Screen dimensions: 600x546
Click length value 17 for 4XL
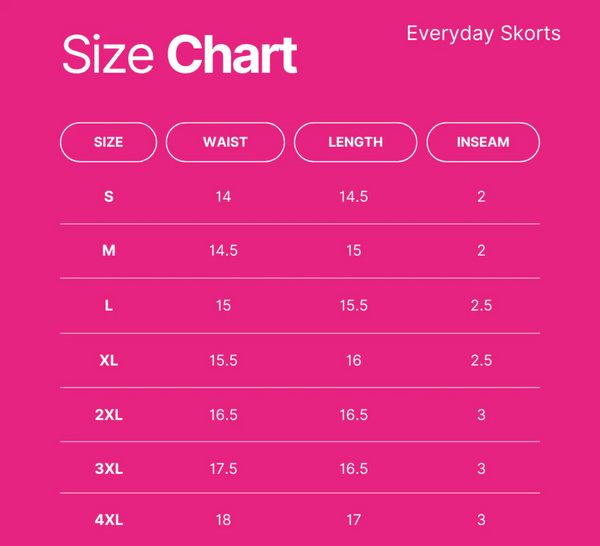(354, 520)
